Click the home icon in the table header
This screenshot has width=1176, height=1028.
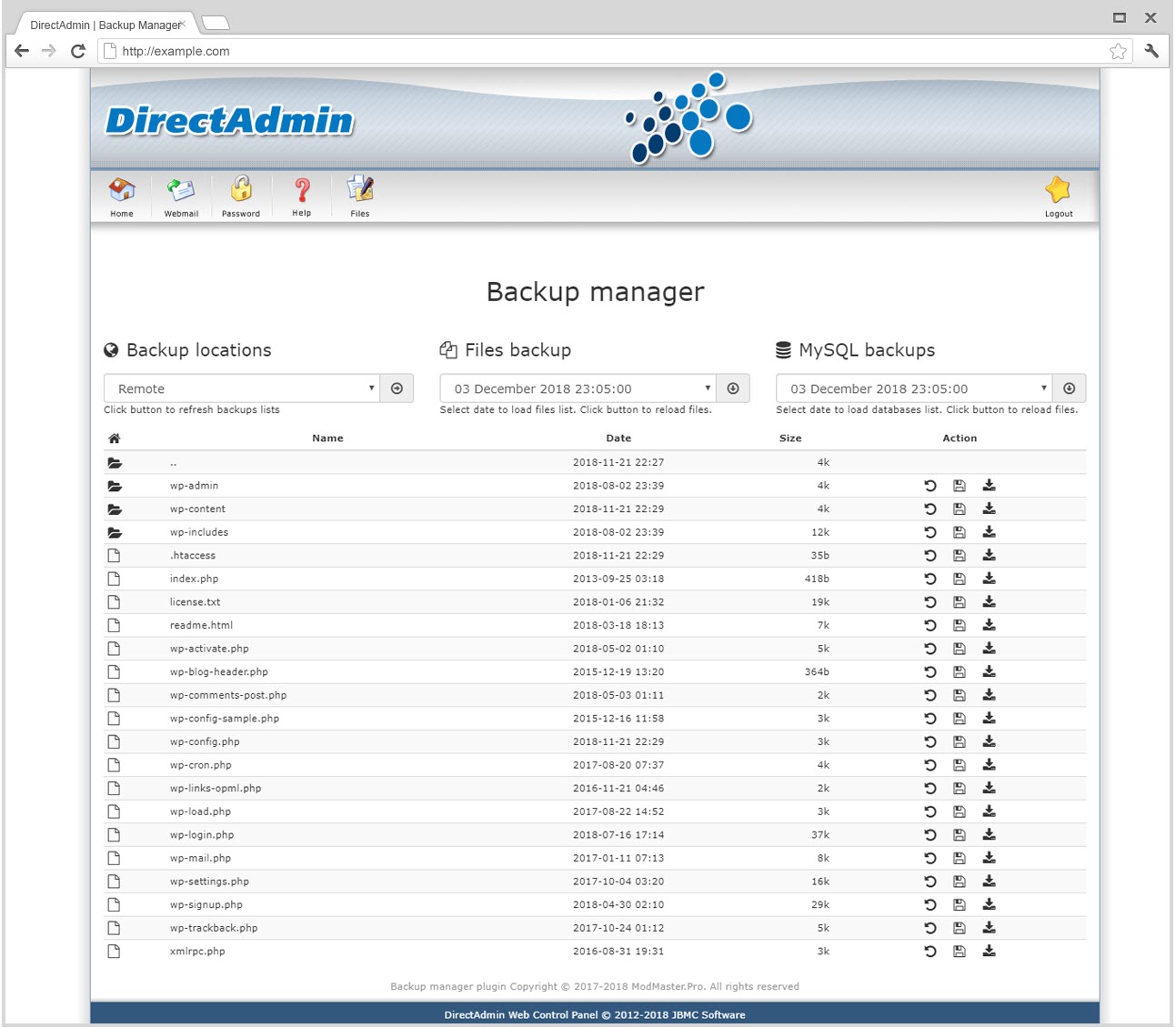(x=114, y=438)
